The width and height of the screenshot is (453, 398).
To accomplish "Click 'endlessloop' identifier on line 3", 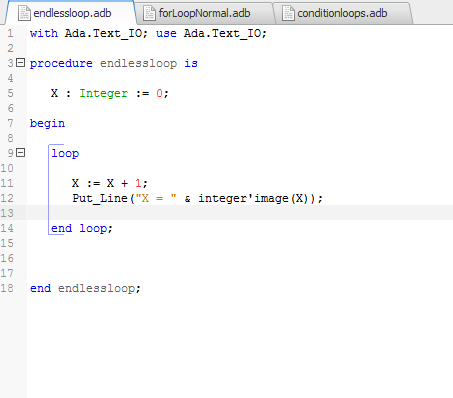I will click(x=138, y=63).
